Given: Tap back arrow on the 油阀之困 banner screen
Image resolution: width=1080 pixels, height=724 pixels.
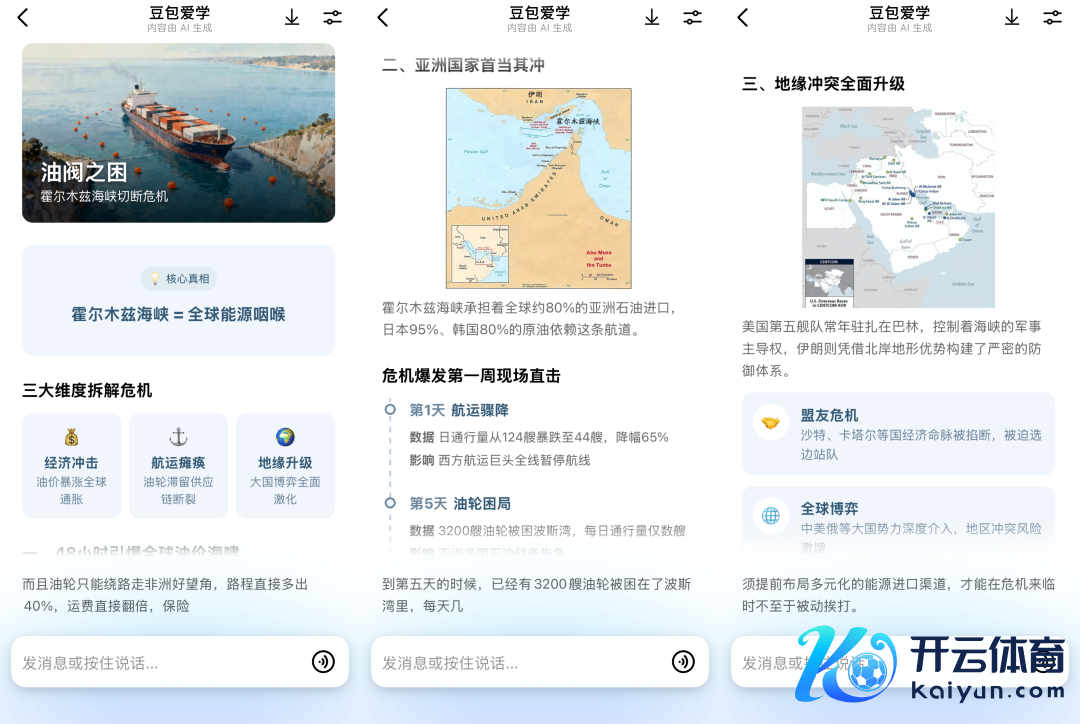Looking at the screenshot, I should tap(23, 18).
